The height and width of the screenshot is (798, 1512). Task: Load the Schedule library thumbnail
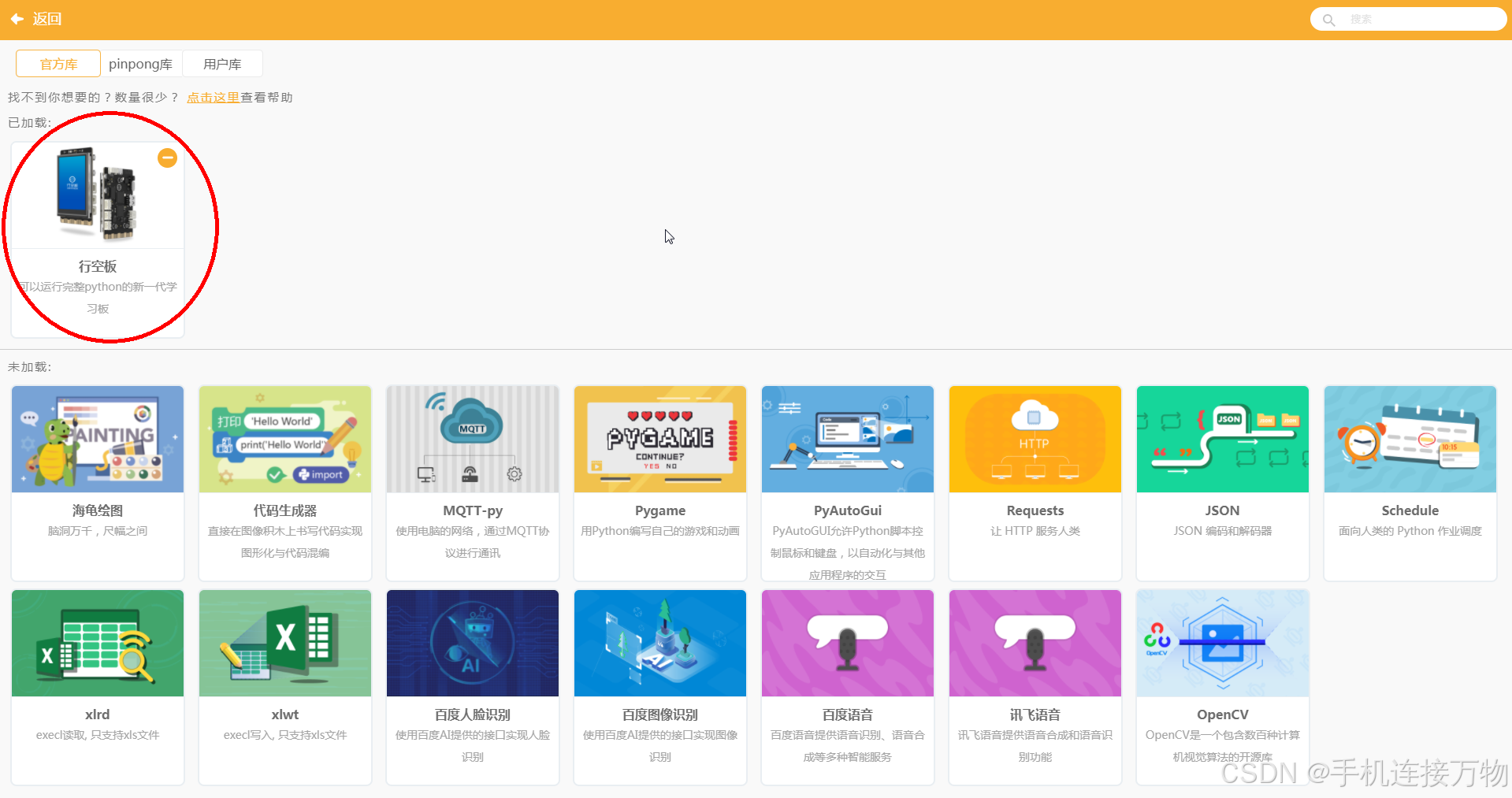1410,439
